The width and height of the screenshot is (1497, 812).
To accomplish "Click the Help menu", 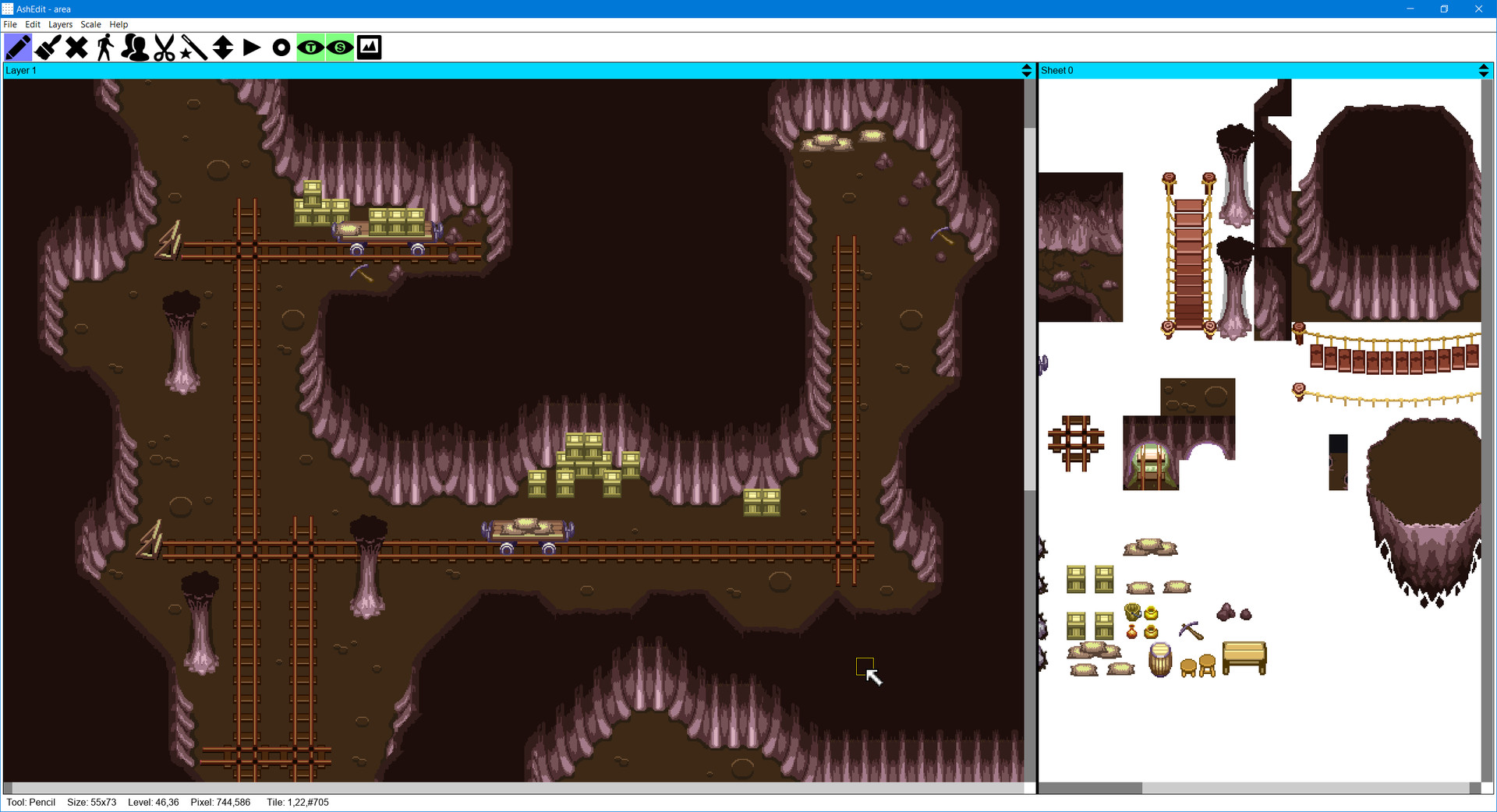I will click(119, 24).
